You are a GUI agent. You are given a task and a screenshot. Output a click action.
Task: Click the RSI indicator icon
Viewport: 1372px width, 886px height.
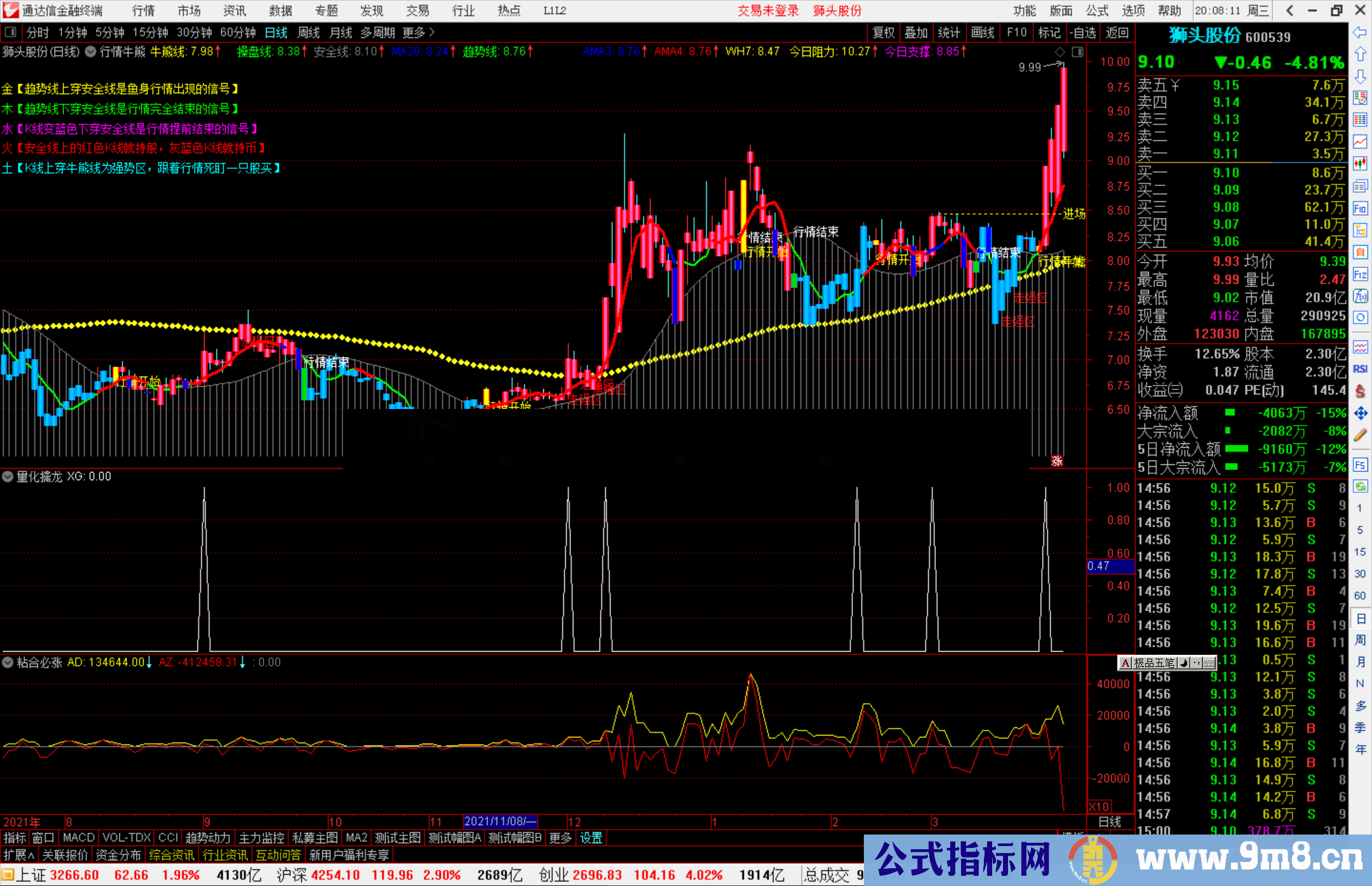(1360, 369)
